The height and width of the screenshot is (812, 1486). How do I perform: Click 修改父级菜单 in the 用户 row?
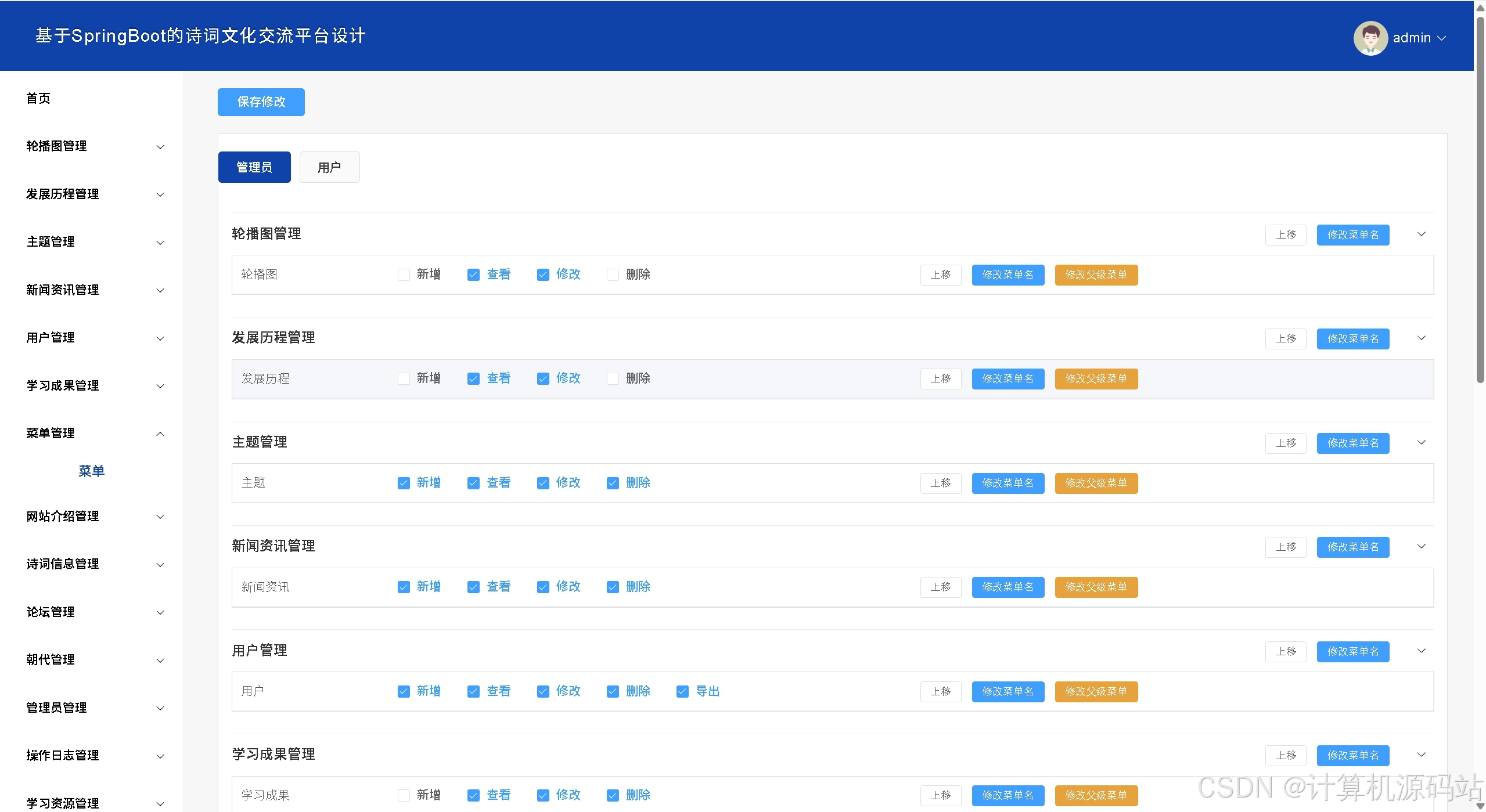click(x=1096, y=691)
